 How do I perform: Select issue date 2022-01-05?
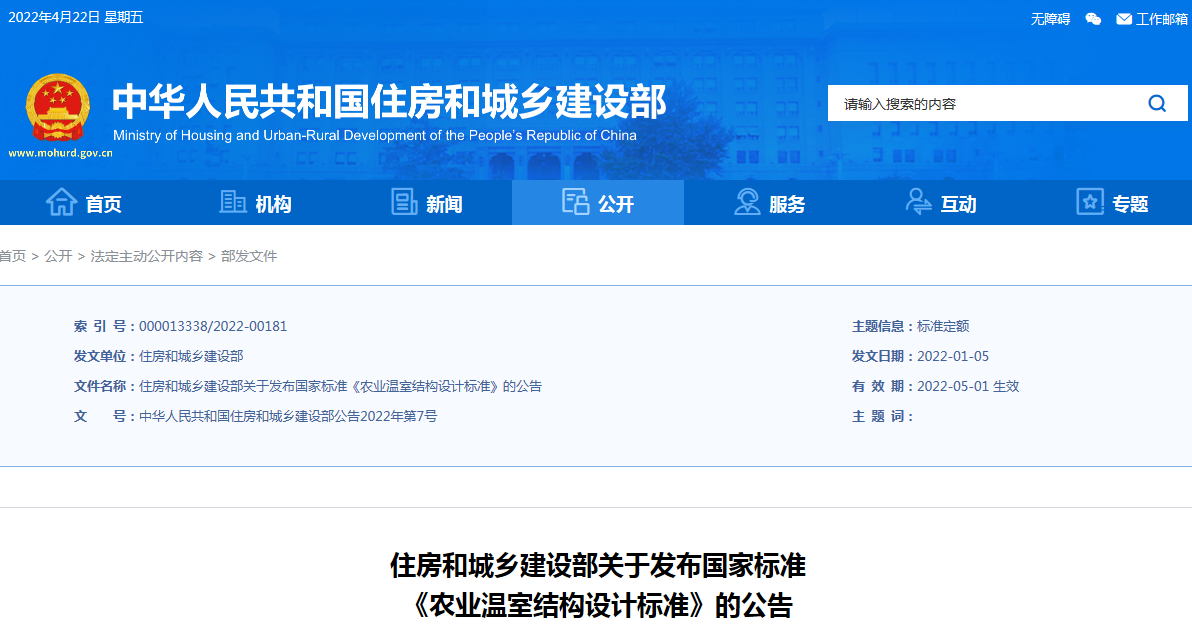click(953, 356)
